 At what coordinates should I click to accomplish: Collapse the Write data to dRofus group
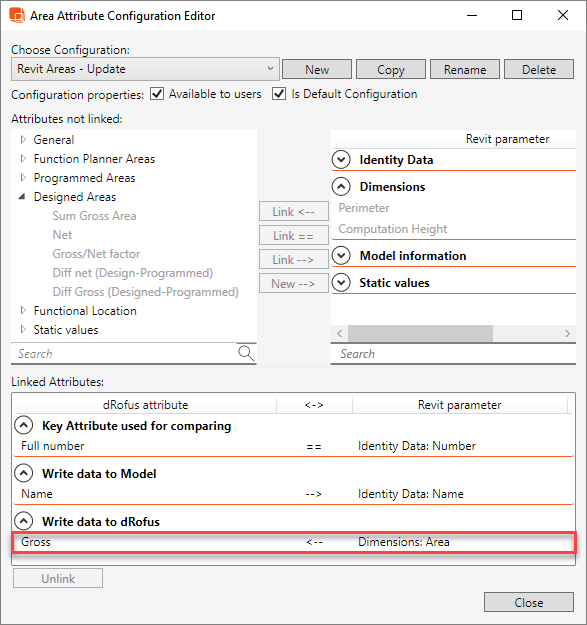[24, 521]
